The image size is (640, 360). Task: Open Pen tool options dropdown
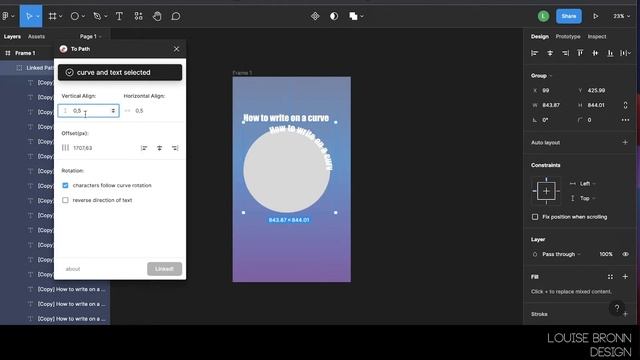(x=106, y=16)
